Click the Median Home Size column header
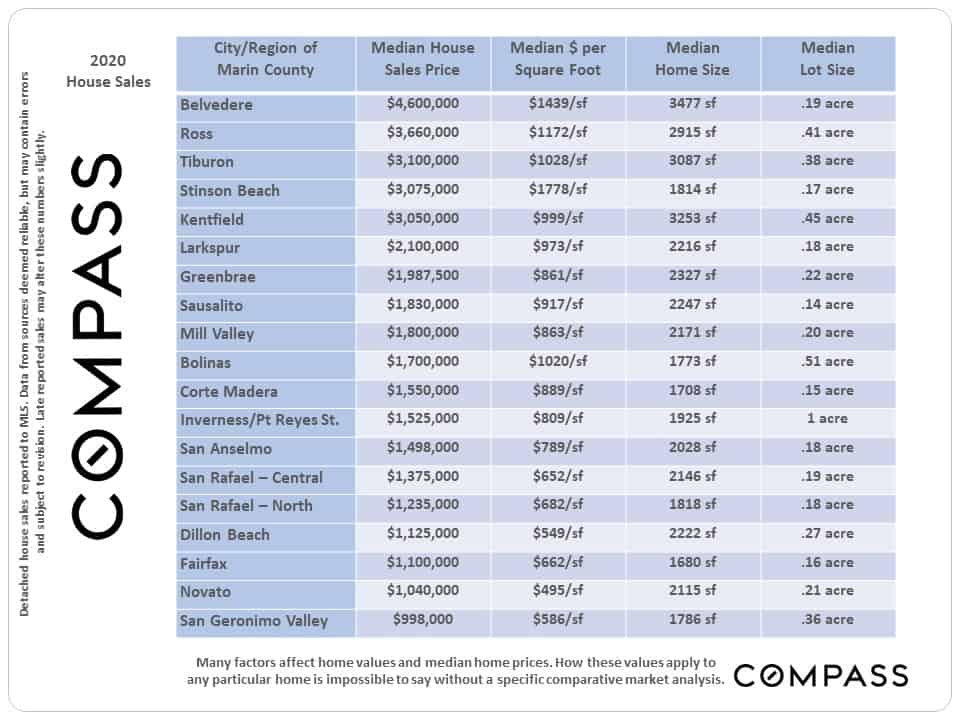This screenshot has width=960, height=720. point(692,59)
